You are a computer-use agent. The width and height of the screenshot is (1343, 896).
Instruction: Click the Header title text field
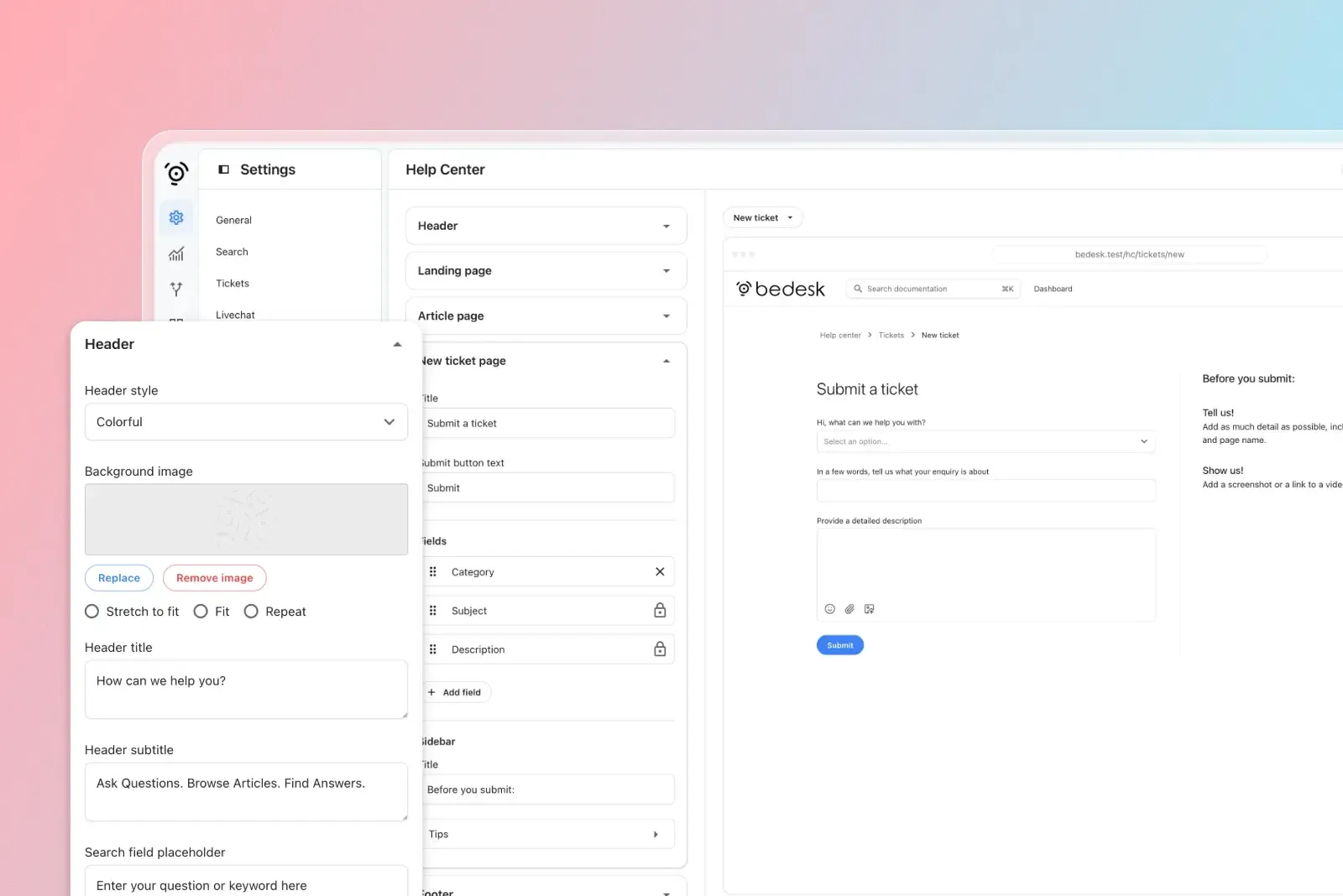246,689
